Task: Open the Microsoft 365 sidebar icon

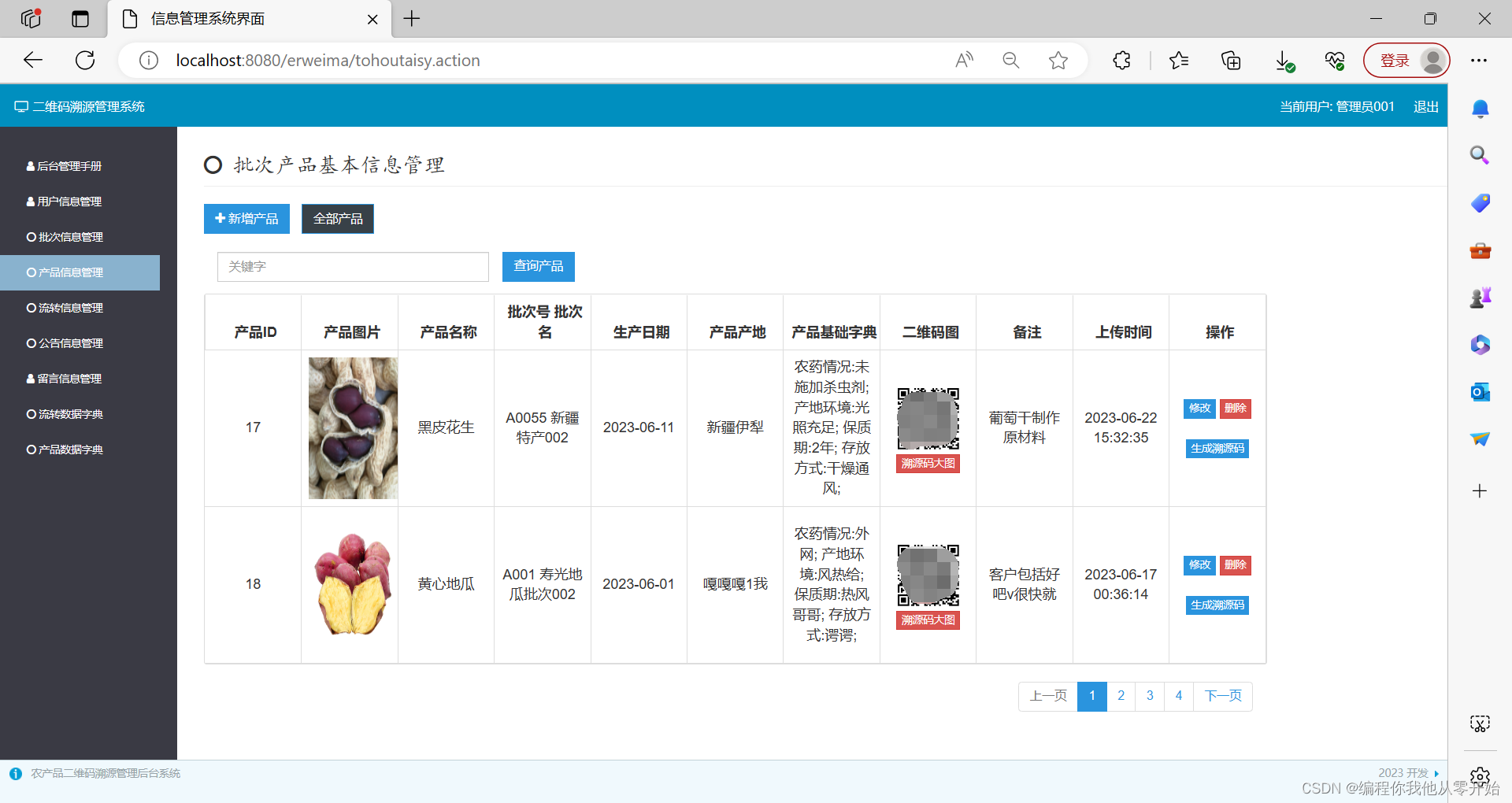Action: click(x=1480, y=344)
